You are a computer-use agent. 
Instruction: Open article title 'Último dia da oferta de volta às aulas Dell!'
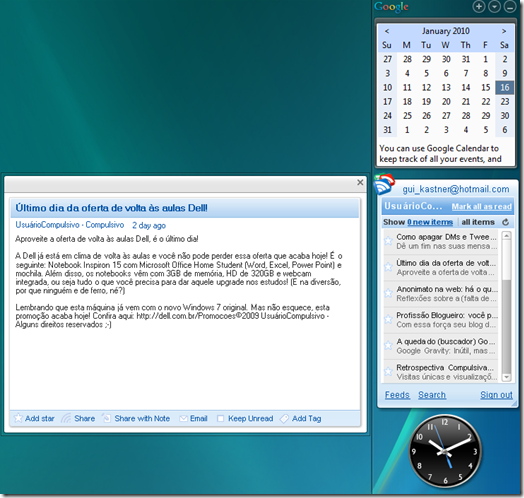tap(111, 208)
